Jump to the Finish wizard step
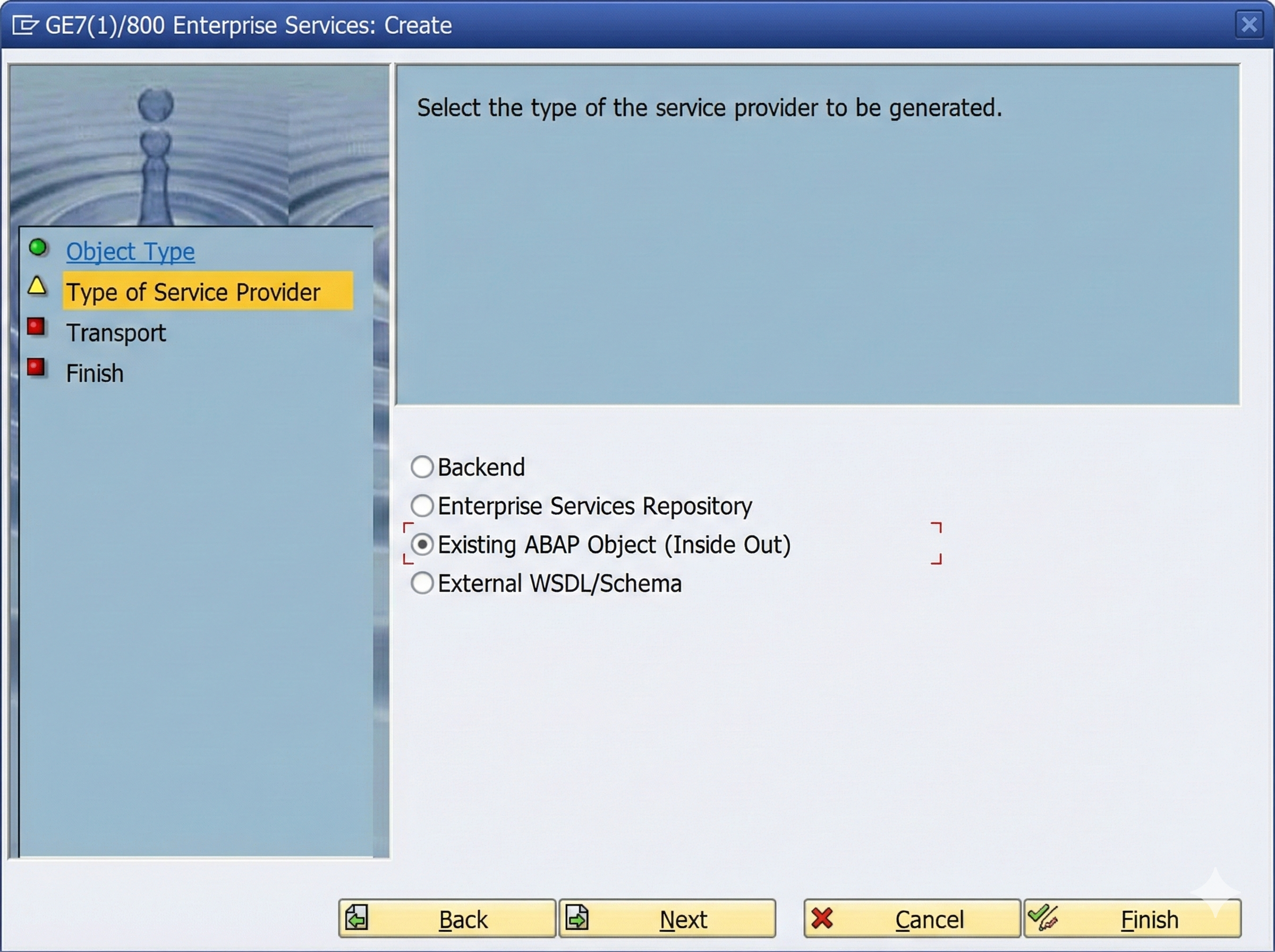This screenshot has height=952, width=1275. (95, 373)
